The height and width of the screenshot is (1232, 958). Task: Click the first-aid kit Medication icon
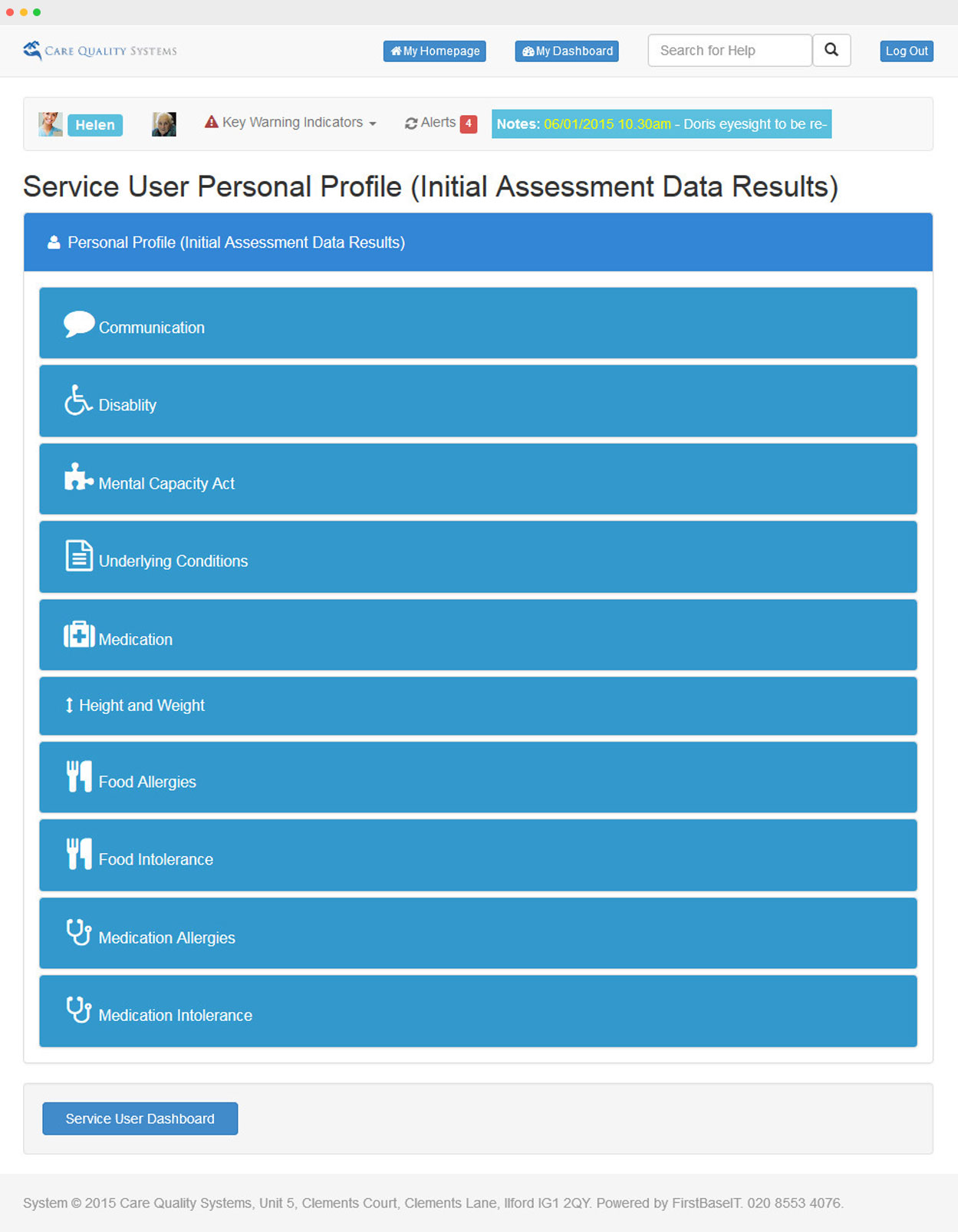point(79,635)
